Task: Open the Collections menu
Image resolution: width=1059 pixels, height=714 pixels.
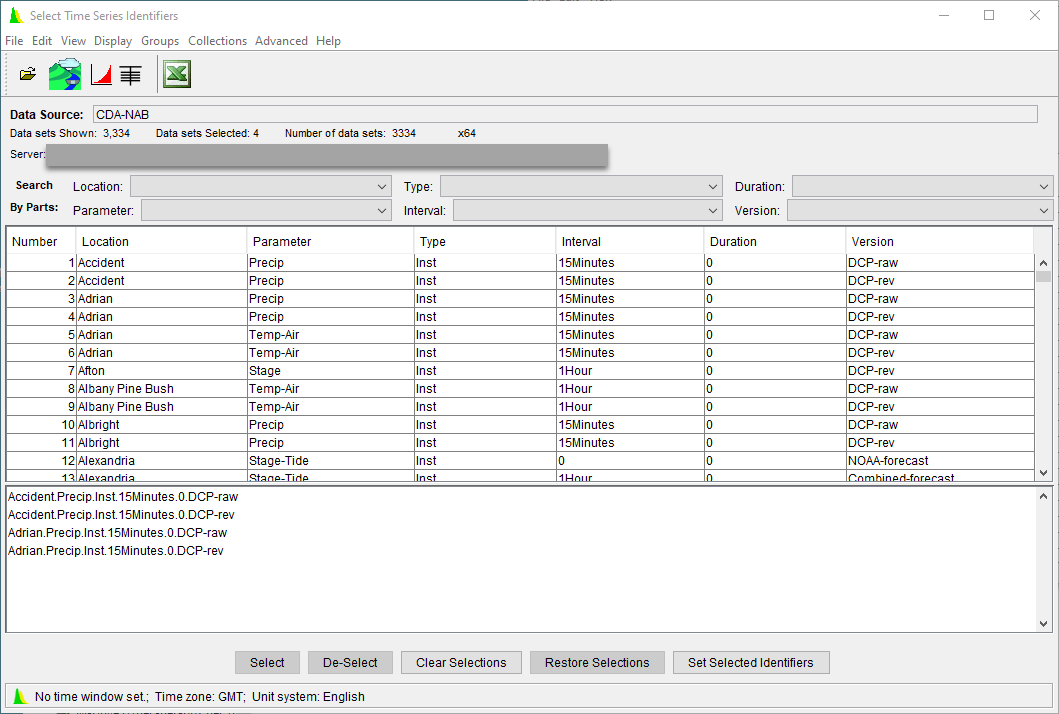Action: pos(217,41)
